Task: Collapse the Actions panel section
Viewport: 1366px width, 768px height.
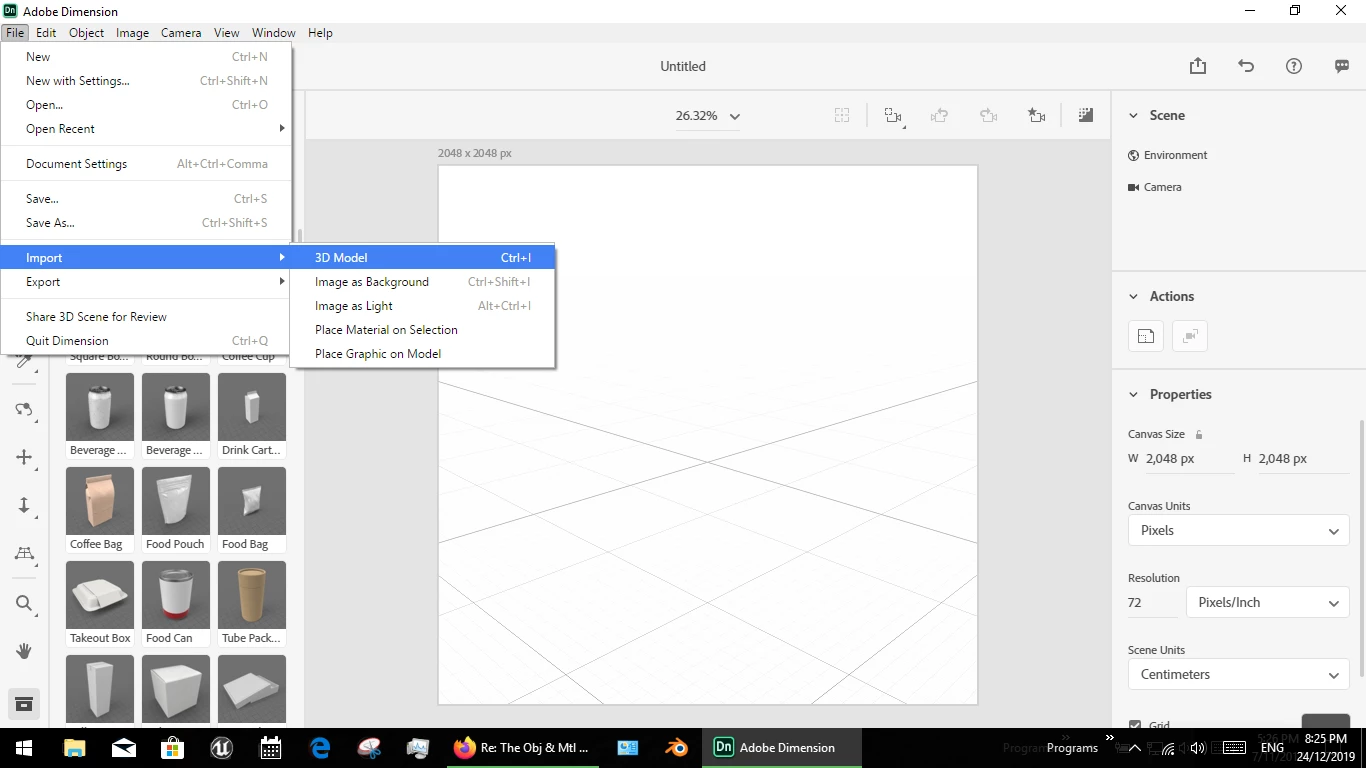Action: [x=1133, y=297]
